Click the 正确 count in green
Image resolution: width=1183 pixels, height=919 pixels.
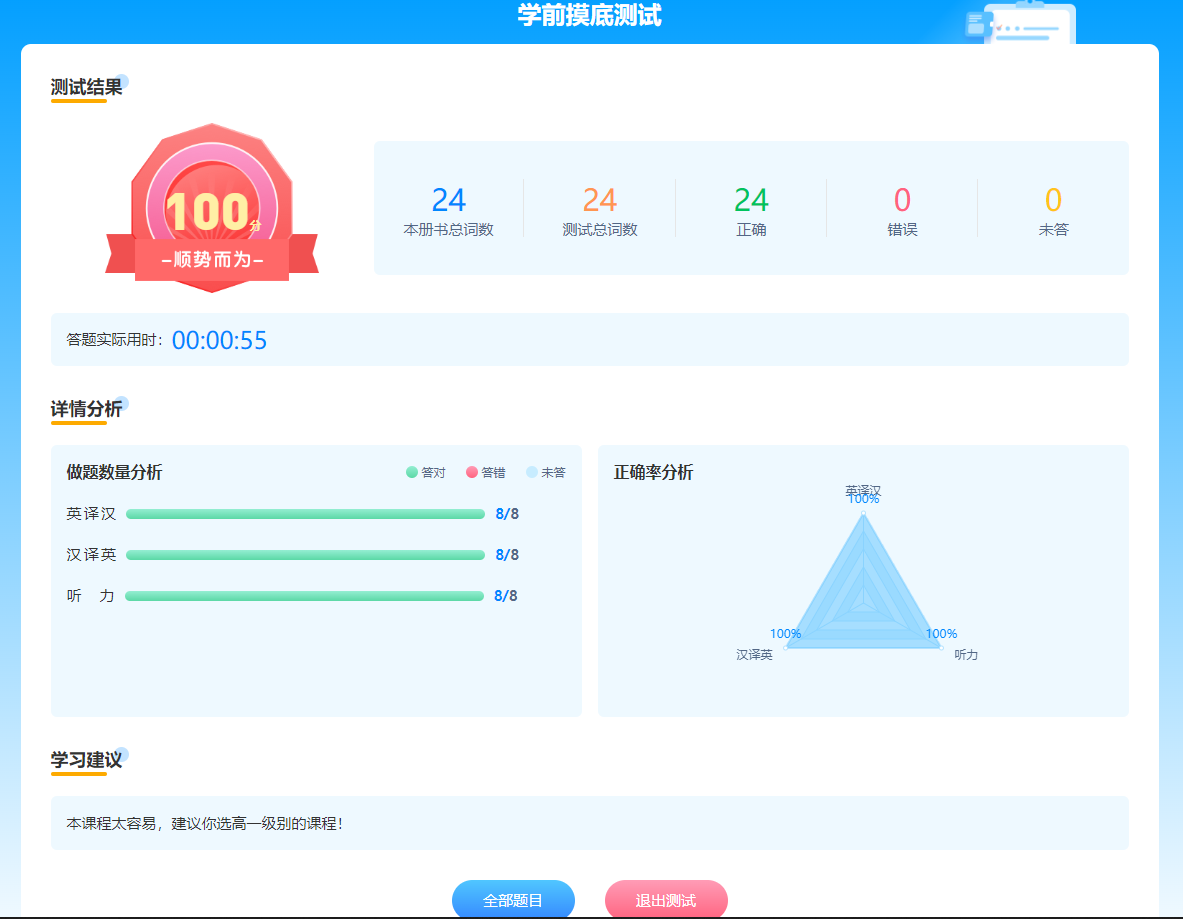pos(751,201)
